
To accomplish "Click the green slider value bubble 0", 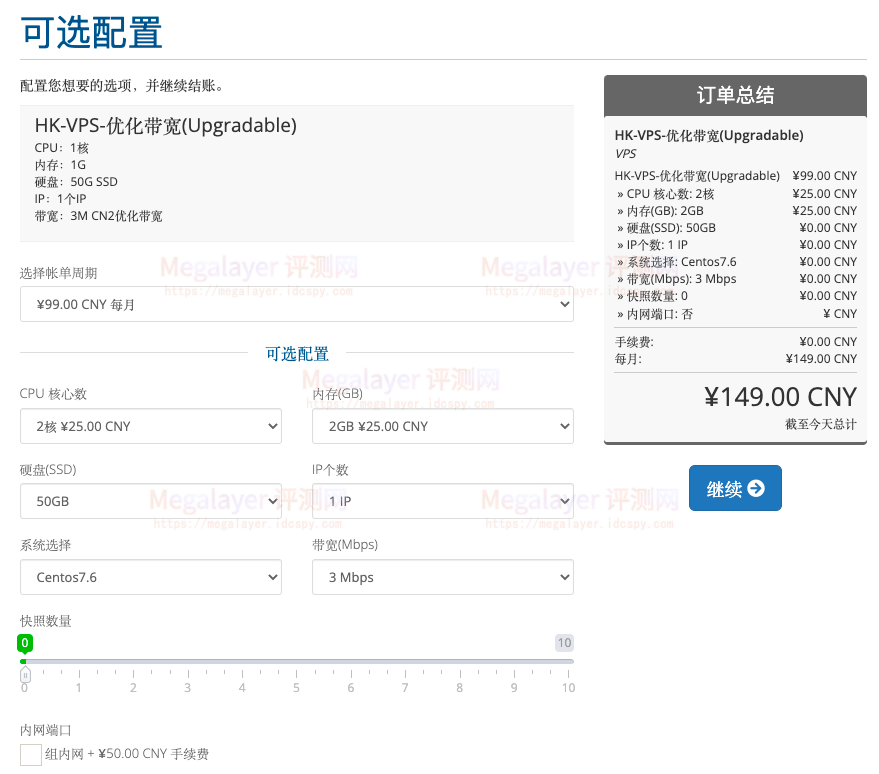I will pos(25,643).
